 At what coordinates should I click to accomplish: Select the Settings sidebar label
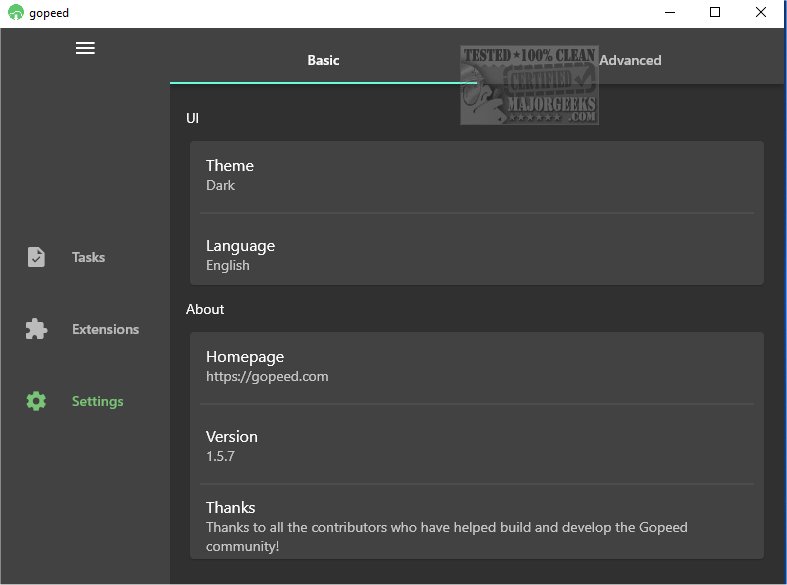point(97,401)
